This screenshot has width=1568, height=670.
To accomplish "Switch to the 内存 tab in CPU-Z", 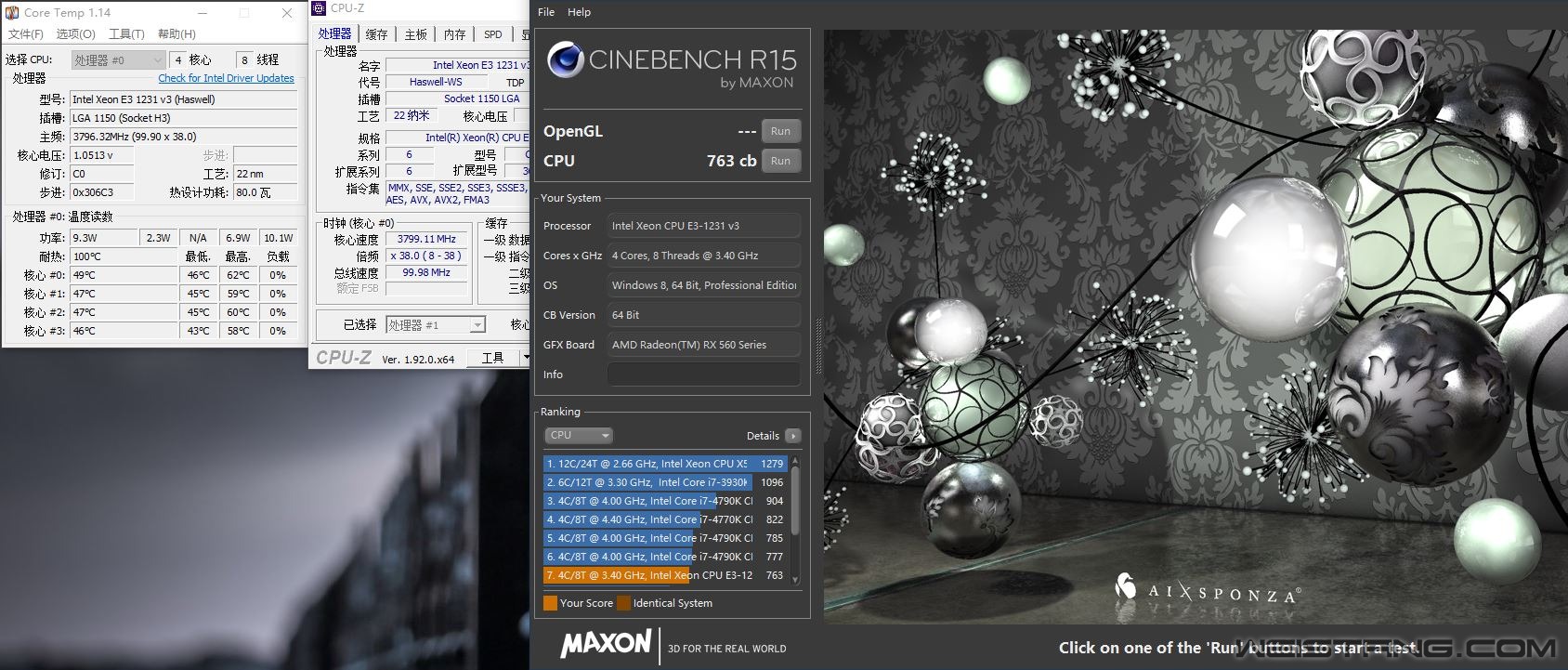I will point(454,34).
